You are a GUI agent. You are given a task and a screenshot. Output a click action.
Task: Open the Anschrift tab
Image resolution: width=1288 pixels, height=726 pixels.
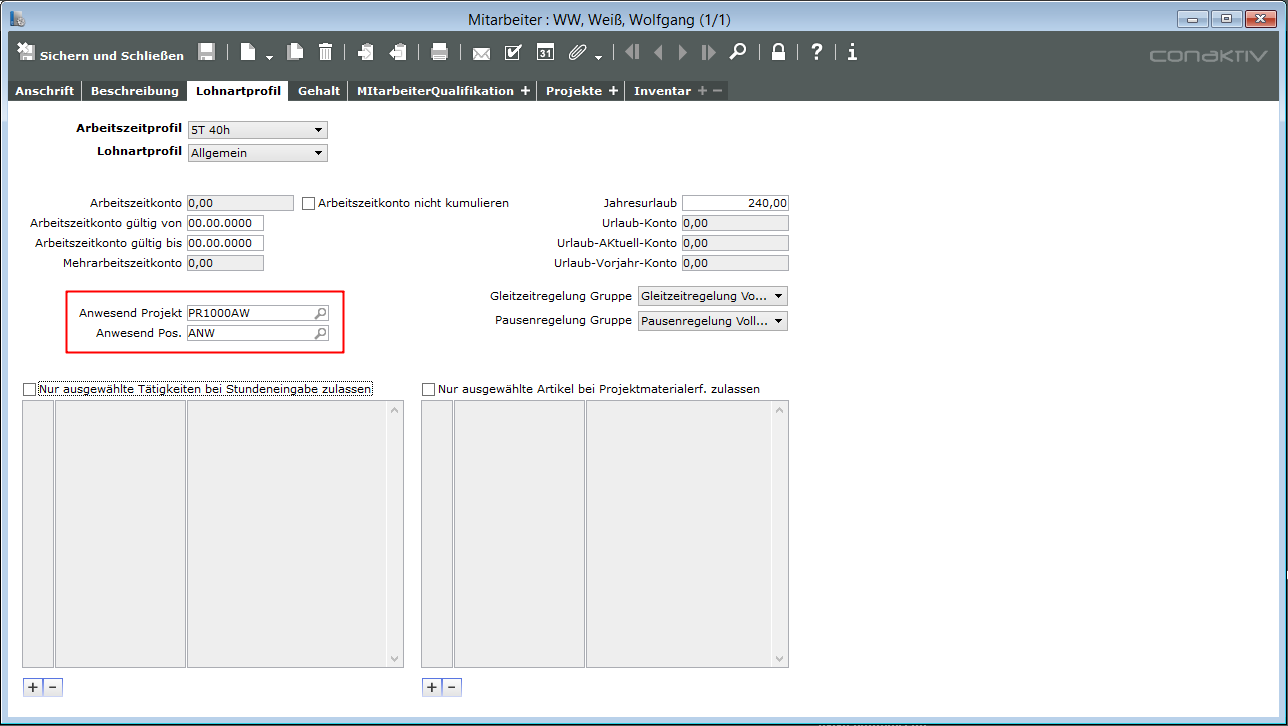(44, 91)
